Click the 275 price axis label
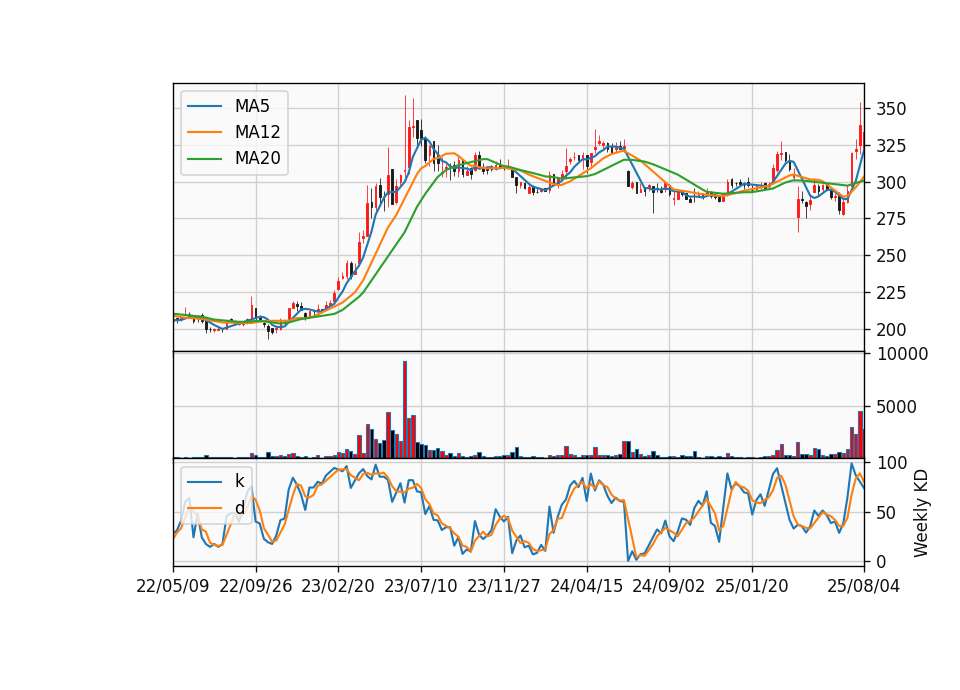 point(891,219)
